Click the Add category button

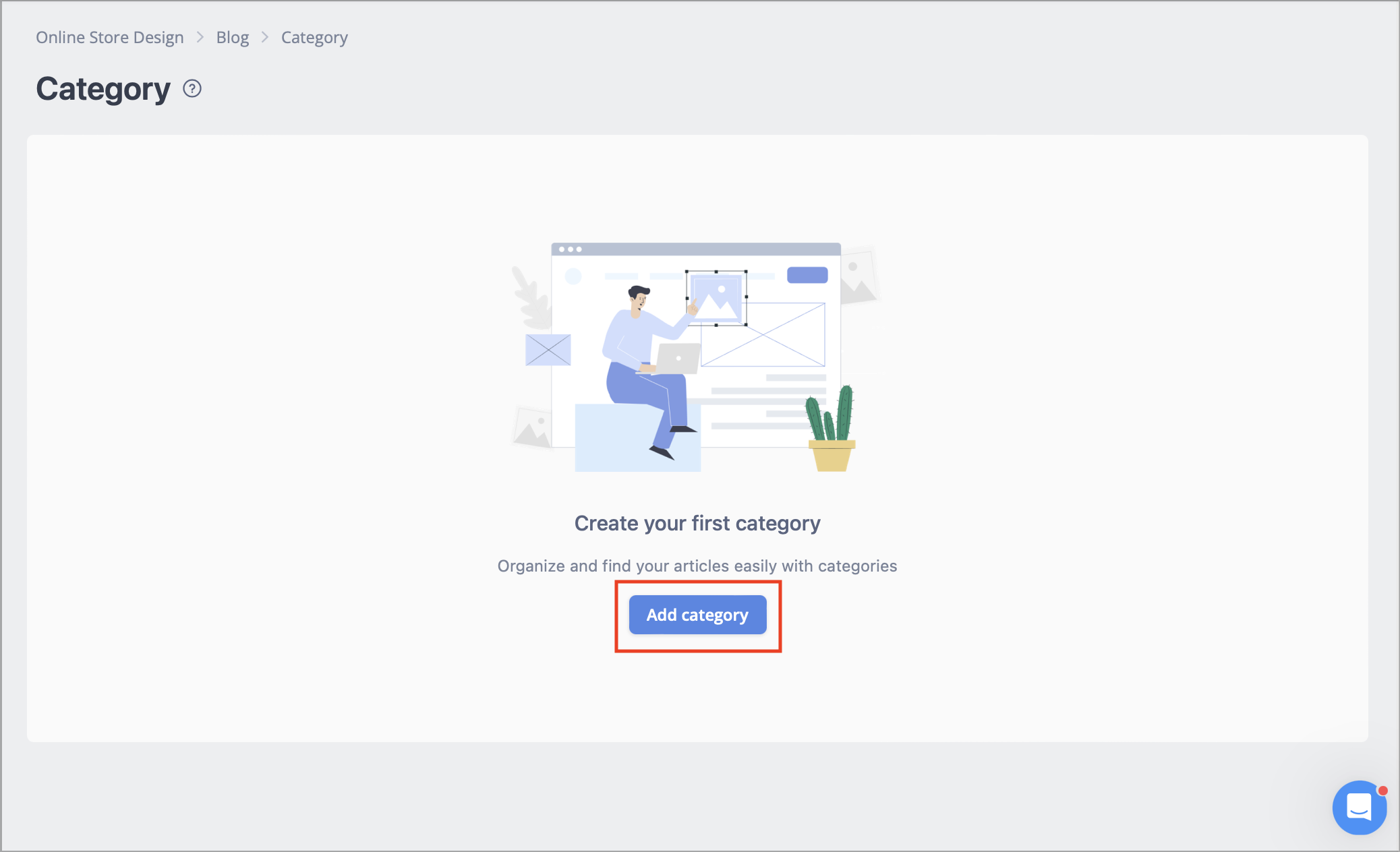(x=697, y=615)
